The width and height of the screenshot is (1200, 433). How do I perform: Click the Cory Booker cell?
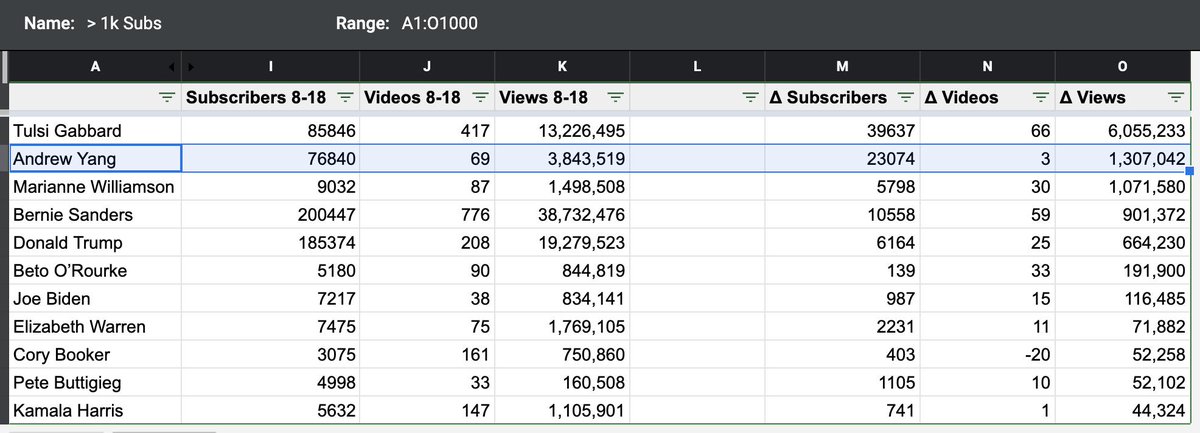click(96, 355)
